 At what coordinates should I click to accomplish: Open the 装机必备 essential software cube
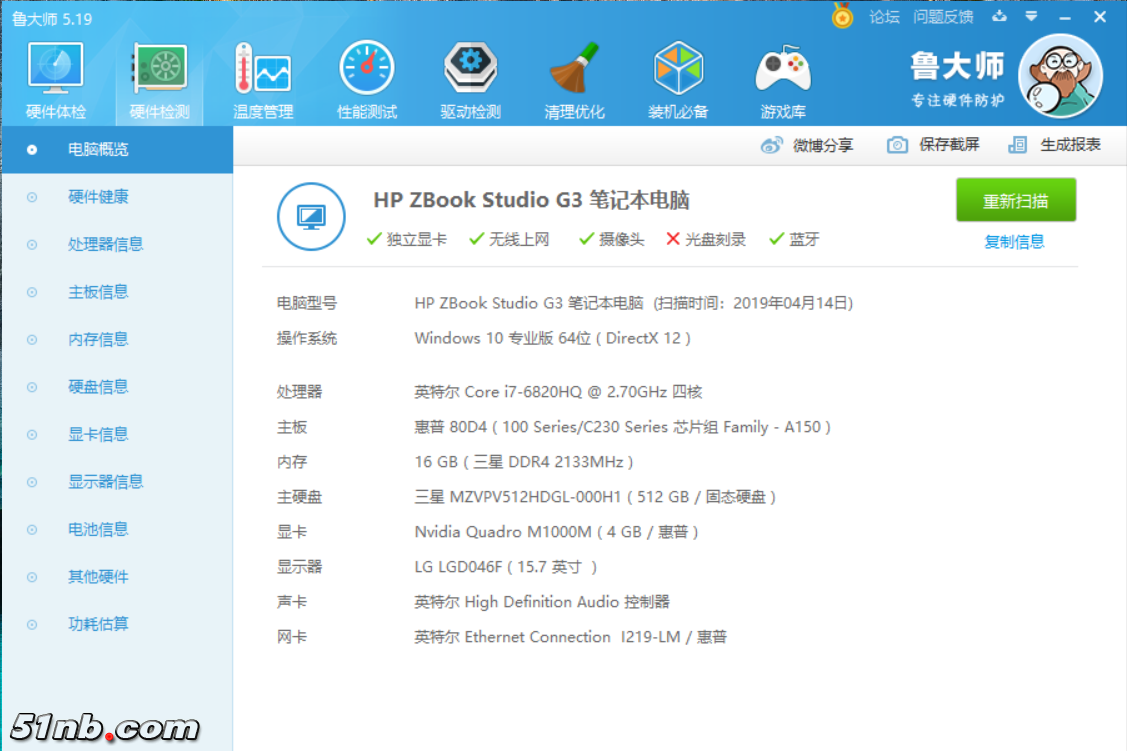click(678, 81)
